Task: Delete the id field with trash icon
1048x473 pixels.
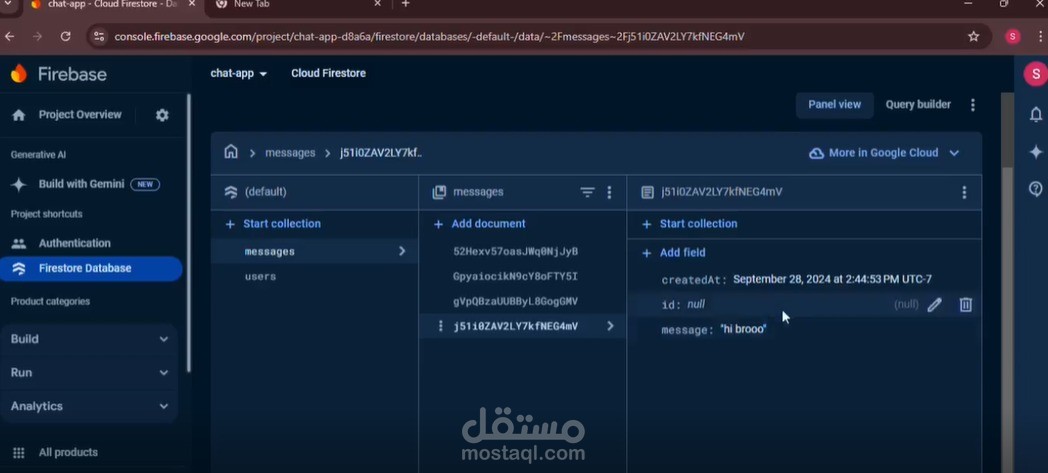Action: click(x=966, y=305)
